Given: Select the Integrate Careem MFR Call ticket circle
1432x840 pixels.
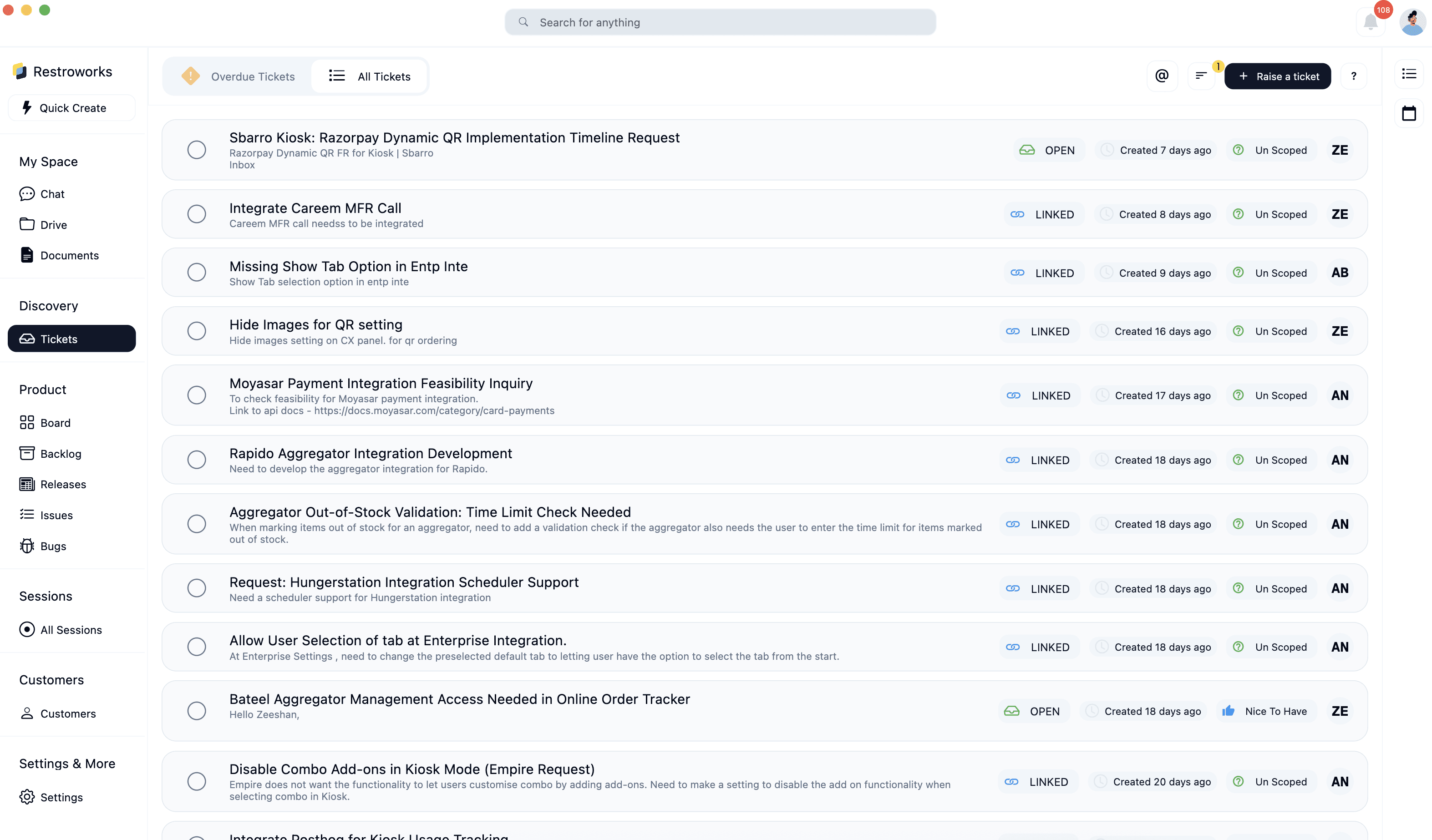Looking at the screenshot, I should tap(197, 214).
